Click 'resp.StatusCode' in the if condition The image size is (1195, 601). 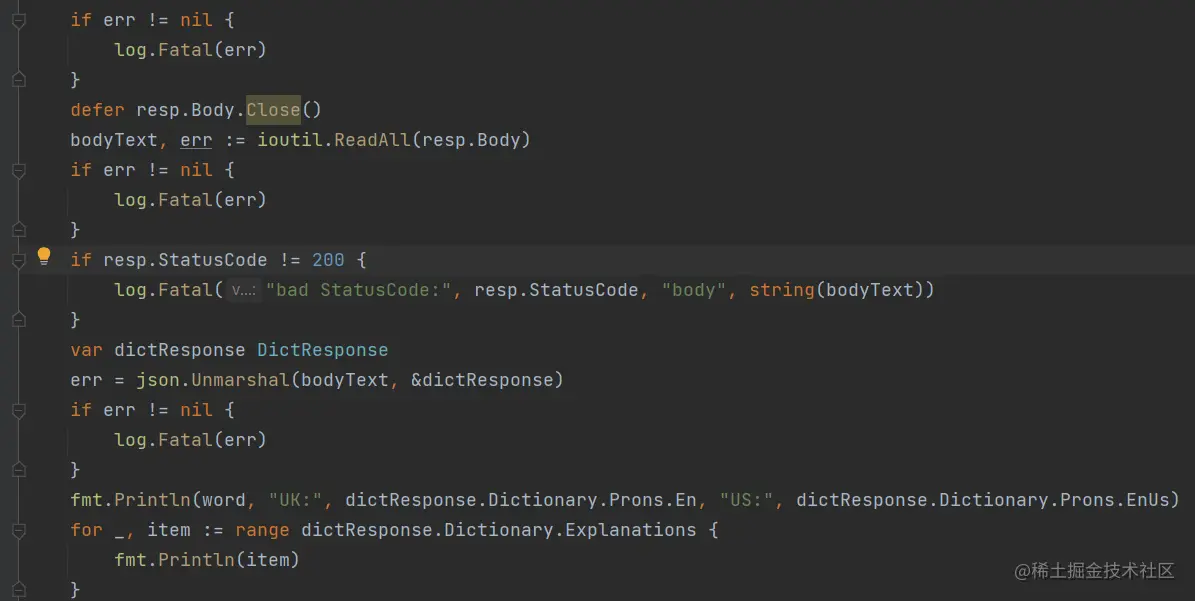click(x=185, y=261)
